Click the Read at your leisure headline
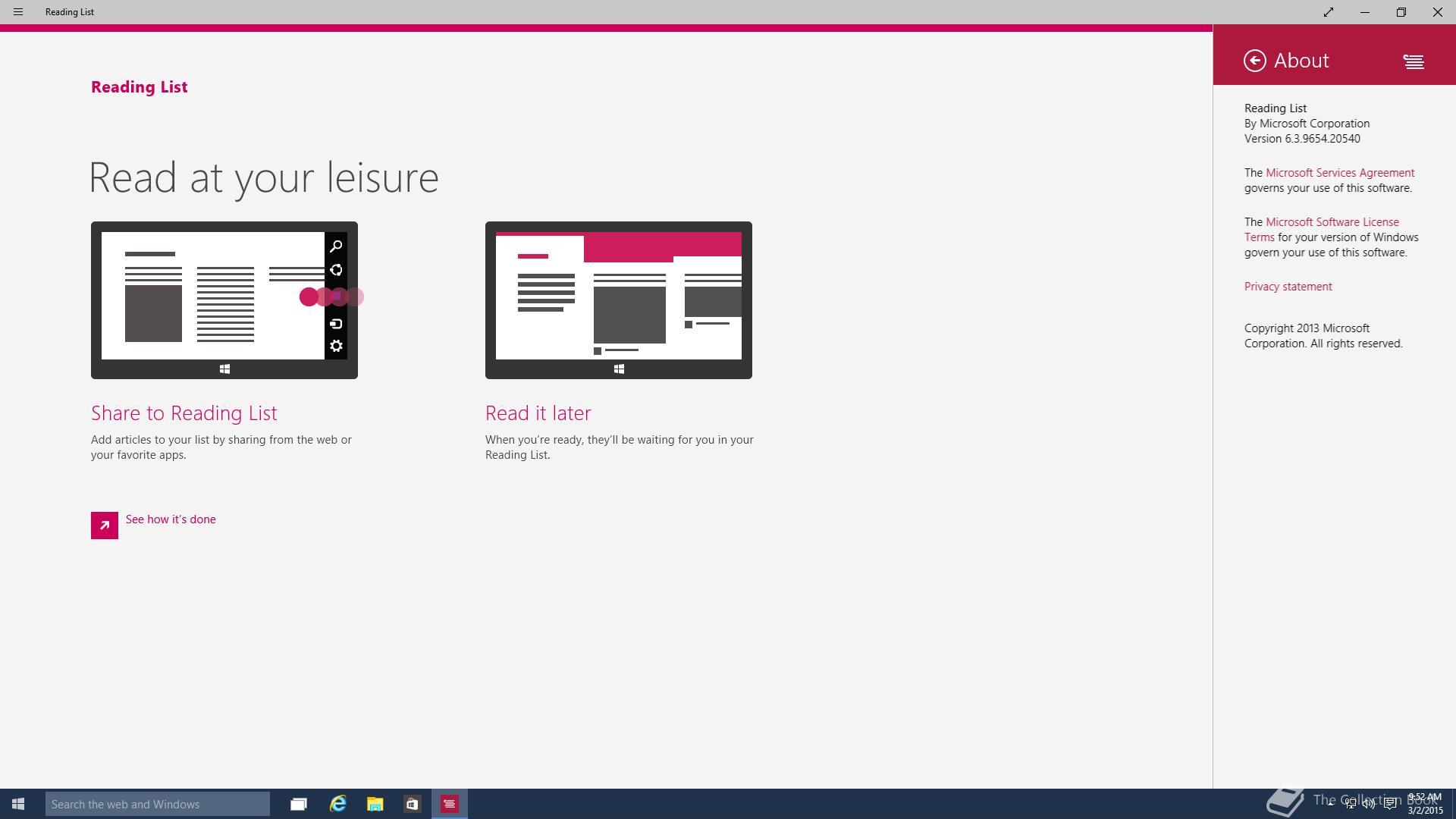 pos(264,178)
